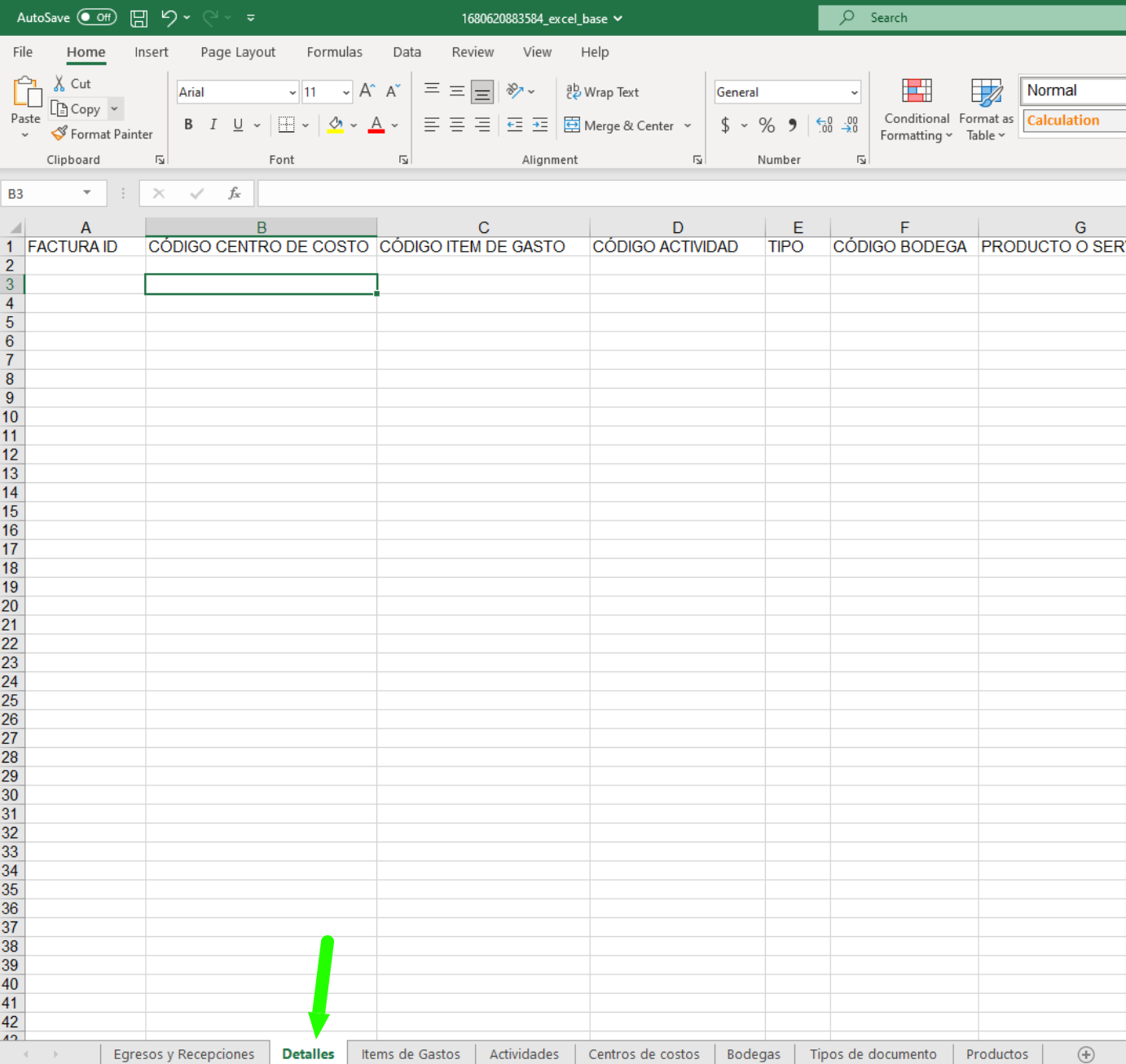Select the Format Painter brush
The height and width of the screenshot is (1064, 1126).
coord(102,134)
